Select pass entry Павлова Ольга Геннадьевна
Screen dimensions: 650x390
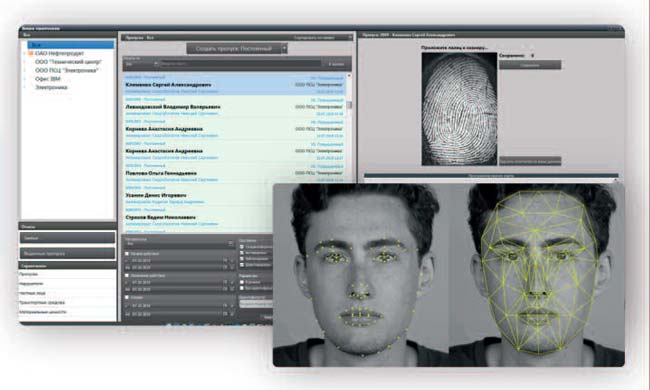234,173
